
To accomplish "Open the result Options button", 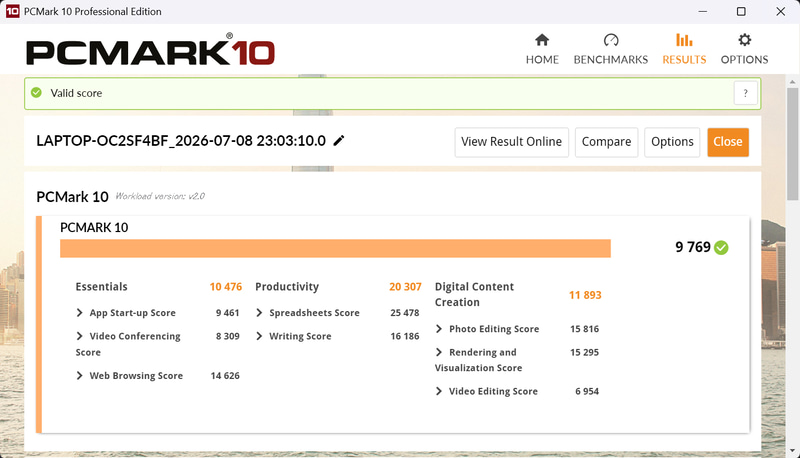I will tap(672, 142).
